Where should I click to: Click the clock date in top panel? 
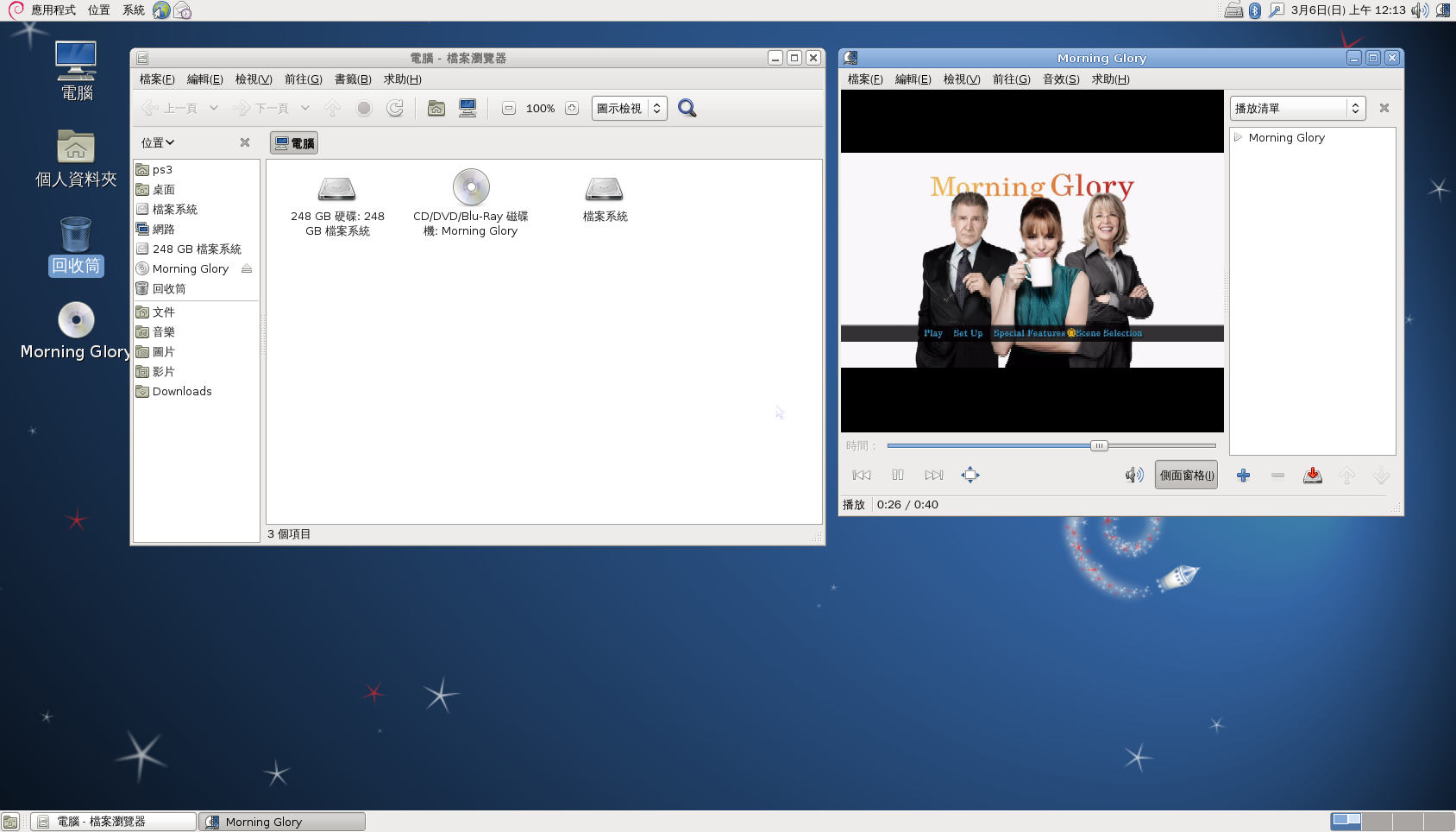[x=1348, y=10]
